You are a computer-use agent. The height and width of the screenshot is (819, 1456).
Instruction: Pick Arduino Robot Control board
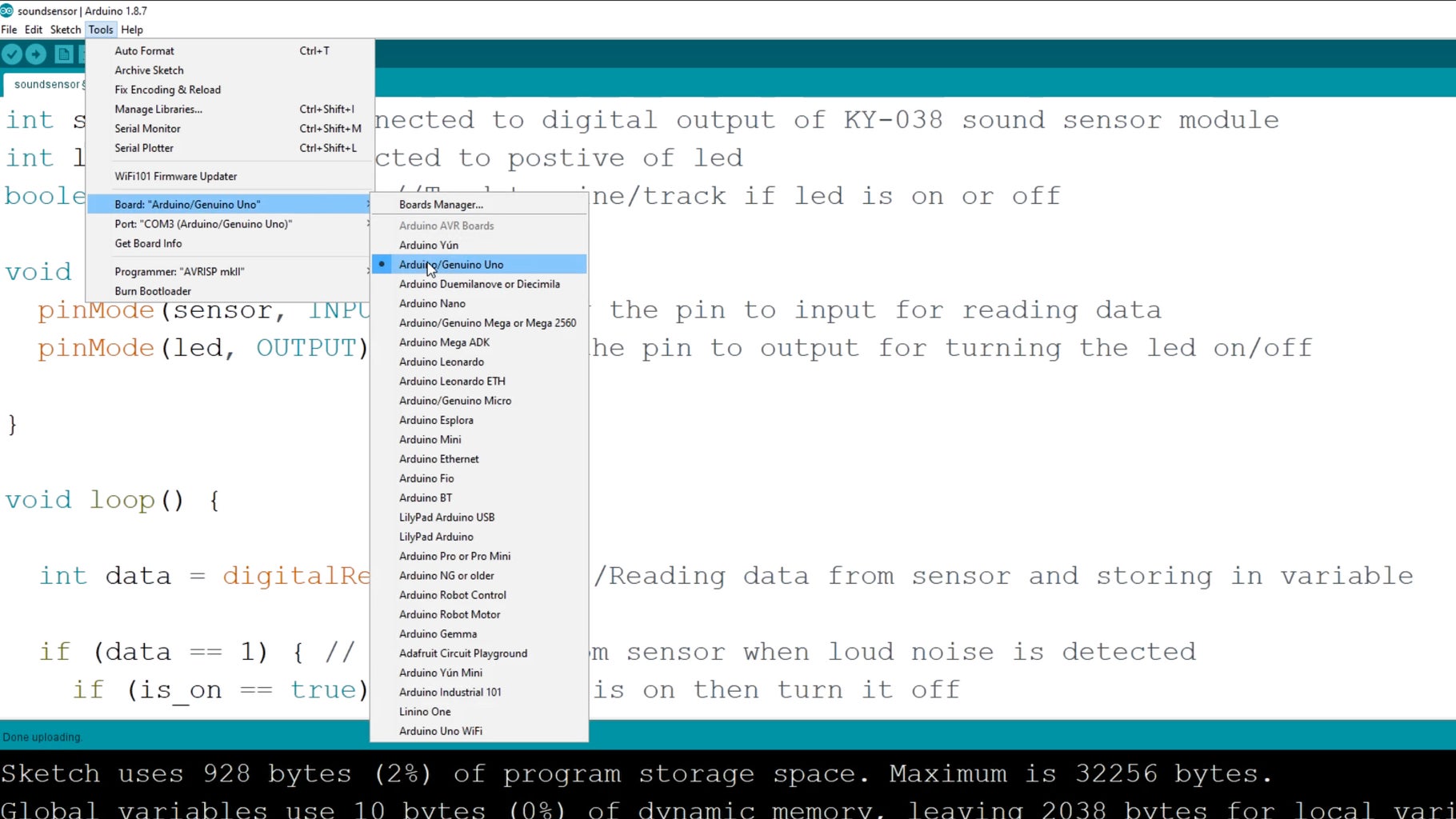[479, 595]
